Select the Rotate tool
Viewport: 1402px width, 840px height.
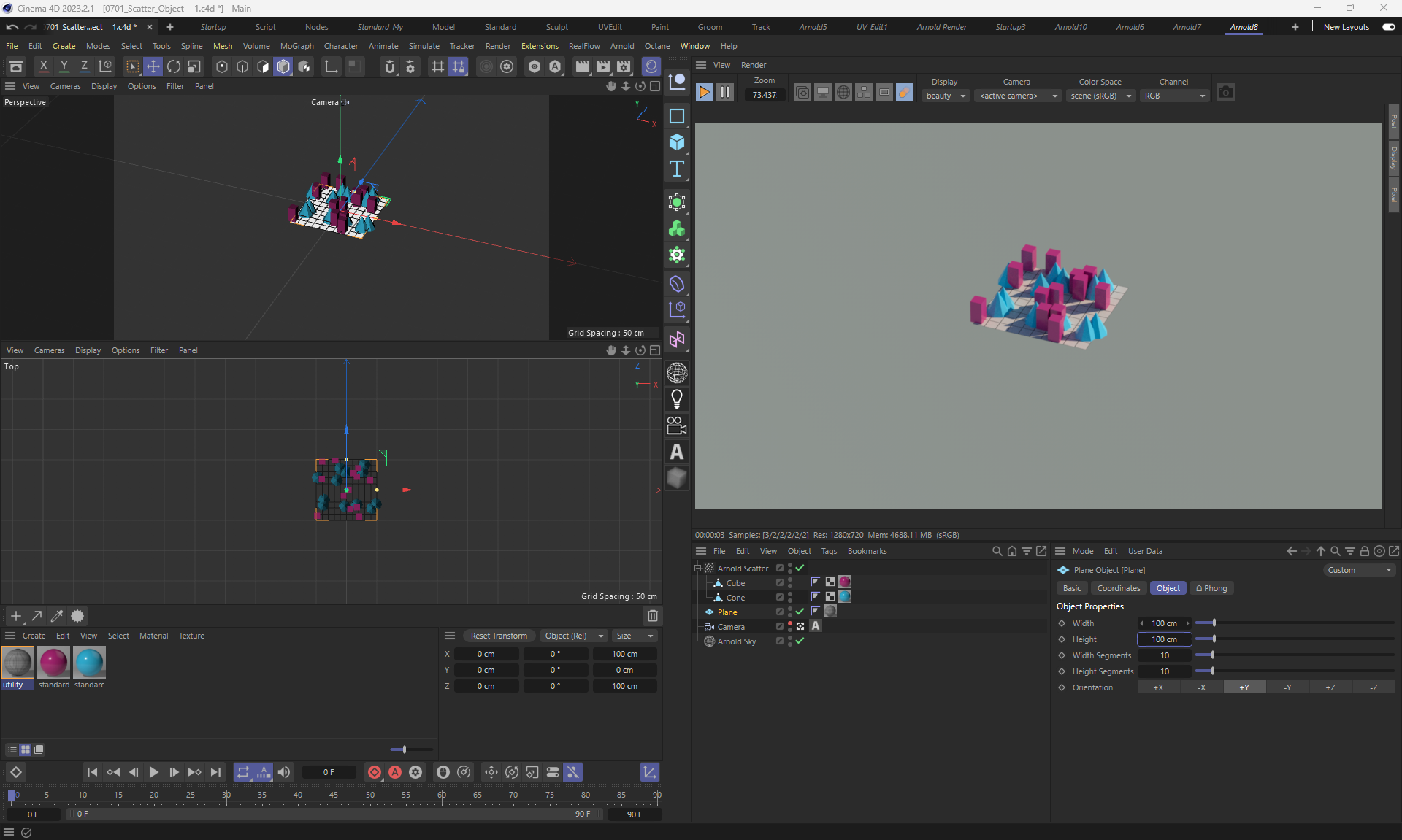[174, 66]
